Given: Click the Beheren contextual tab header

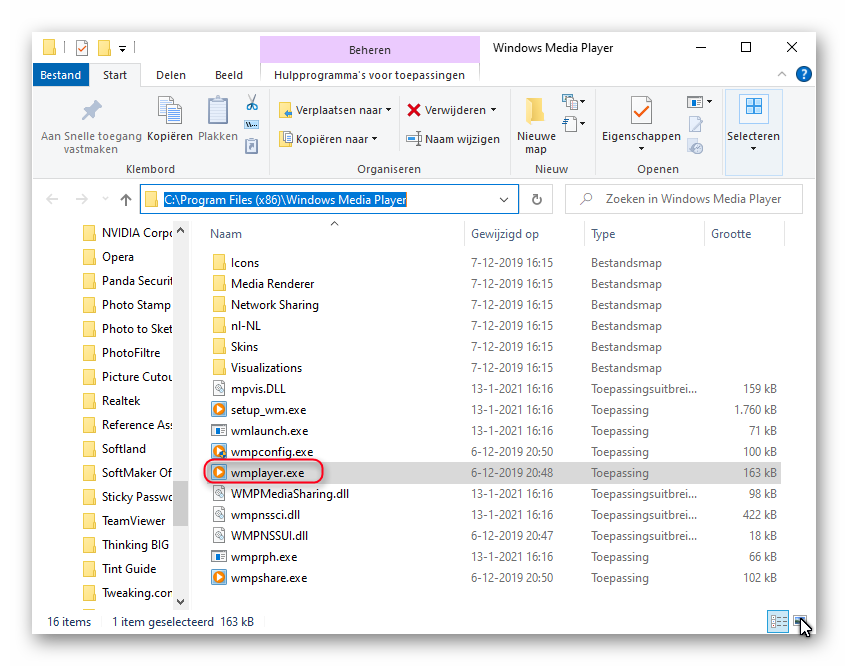Looking at the screenshot, I should tap(369, 50).
